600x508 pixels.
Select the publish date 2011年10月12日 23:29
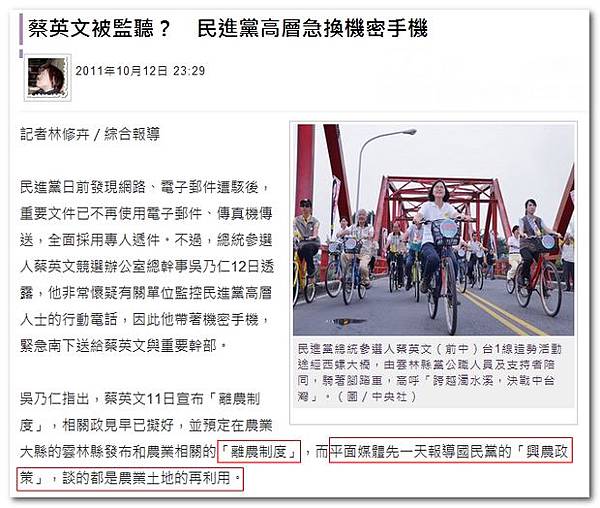coord(140,71)
